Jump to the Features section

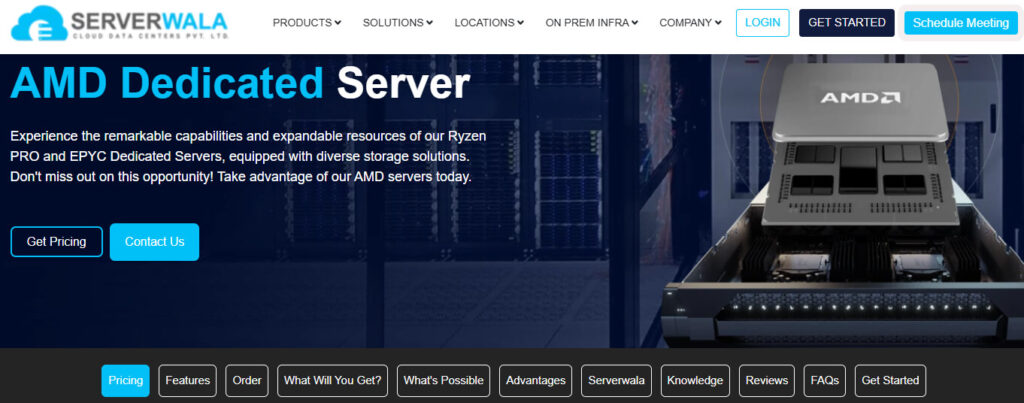point(187,380)
